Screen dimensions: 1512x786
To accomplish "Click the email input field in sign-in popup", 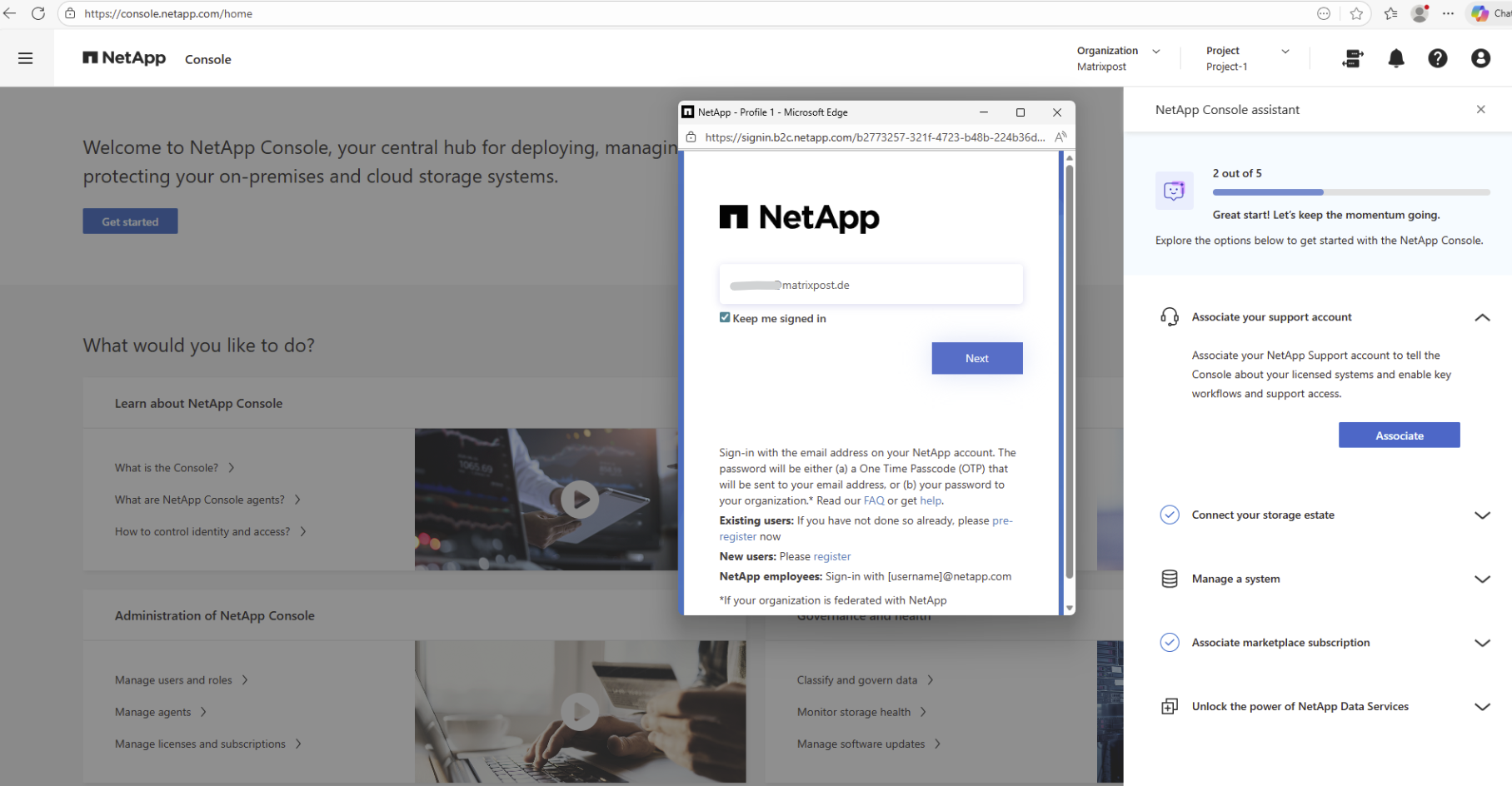I will pyautogui.click(x=871, y=285).
